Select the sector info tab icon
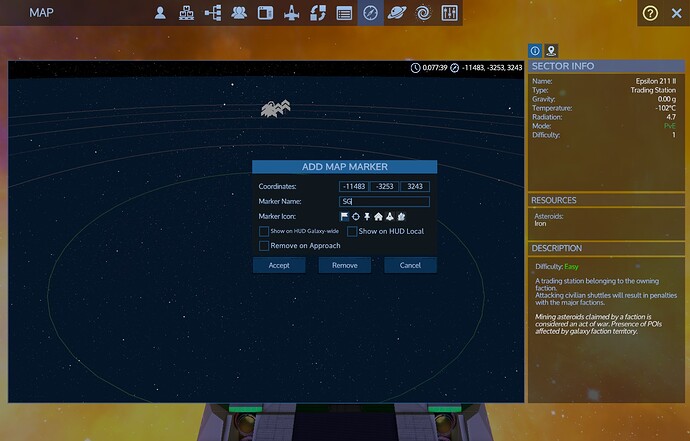The image size is (690, 441). point(535,50)
